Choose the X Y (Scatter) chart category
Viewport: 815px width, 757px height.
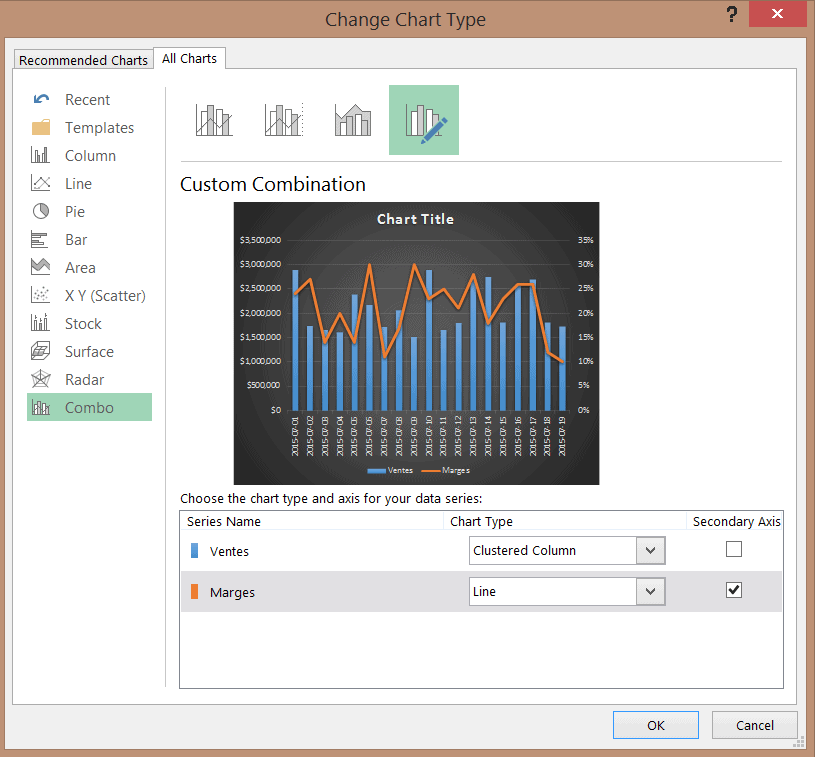coord(104,296)
